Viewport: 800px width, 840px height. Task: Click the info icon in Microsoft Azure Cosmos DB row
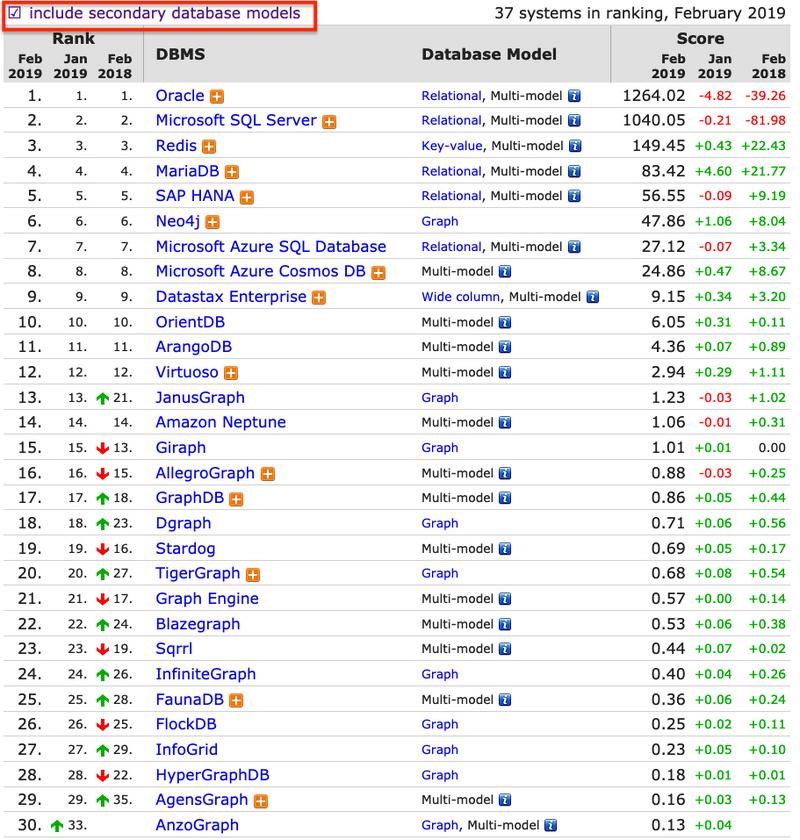tap(505, 272)
